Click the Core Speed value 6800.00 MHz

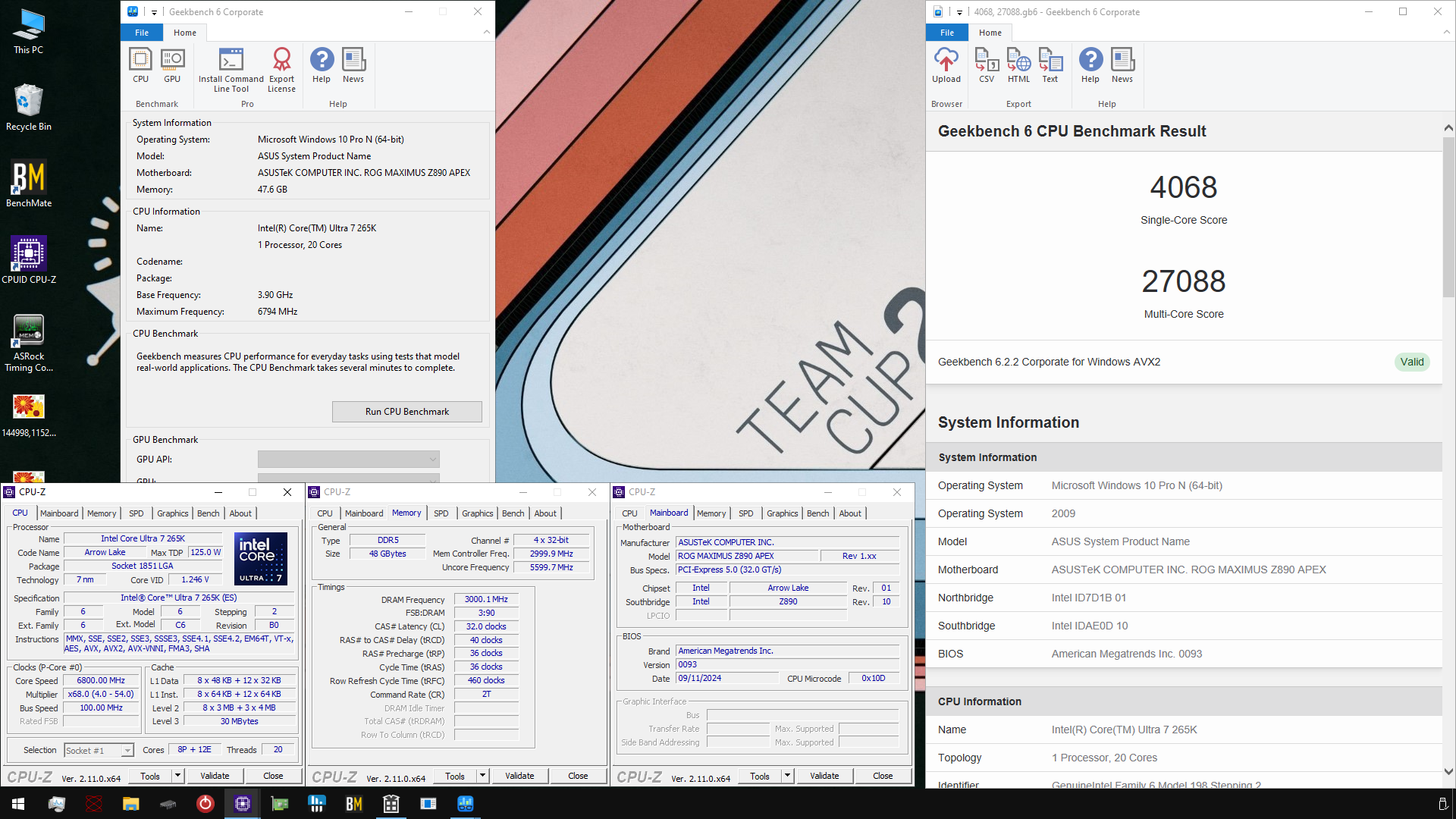101,681
